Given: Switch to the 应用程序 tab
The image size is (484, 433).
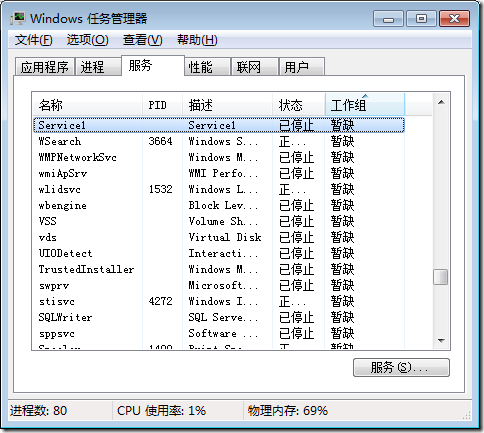Looking at the screenshot, I should [45, 67].
